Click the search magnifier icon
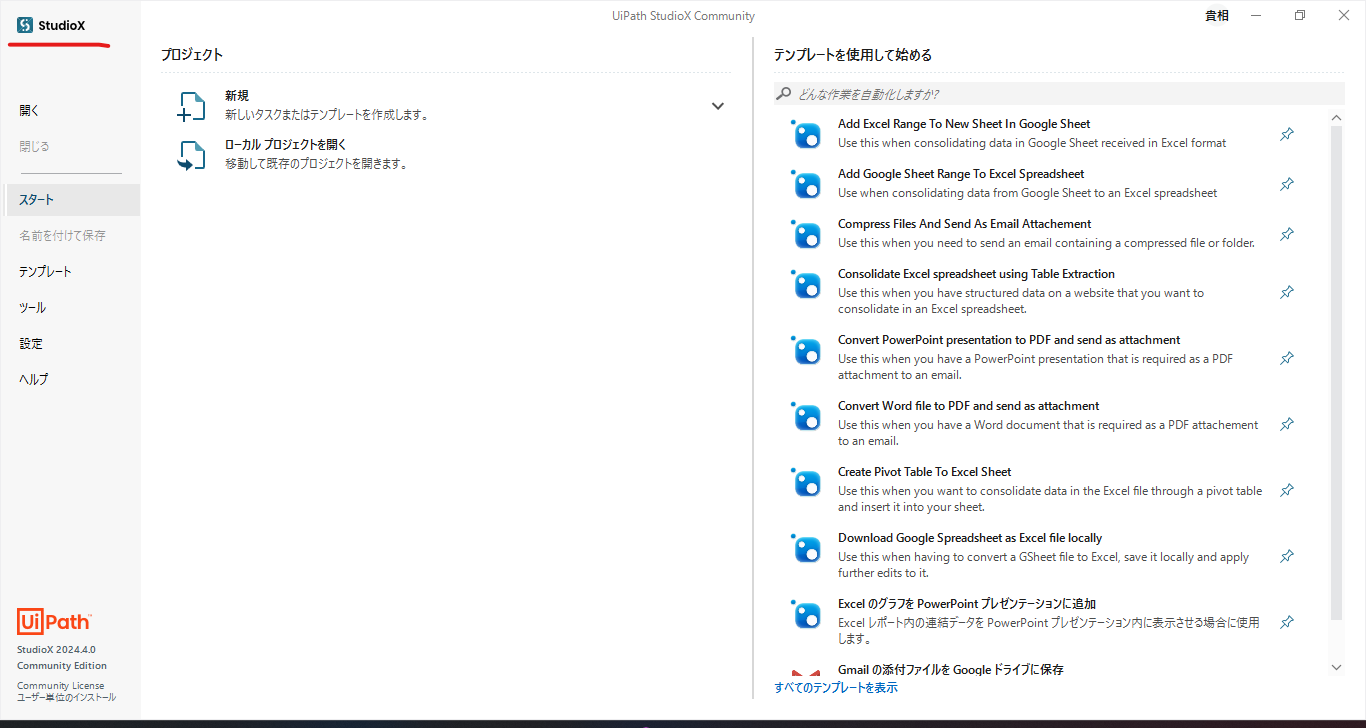 point(784,93)
